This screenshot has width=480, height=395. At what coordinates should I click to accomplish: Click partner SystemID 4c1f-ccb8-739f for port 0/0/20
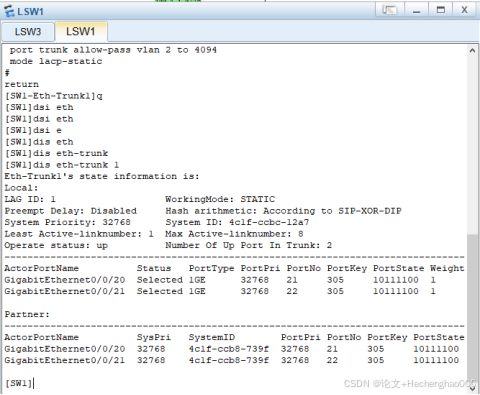pos(229,349)
